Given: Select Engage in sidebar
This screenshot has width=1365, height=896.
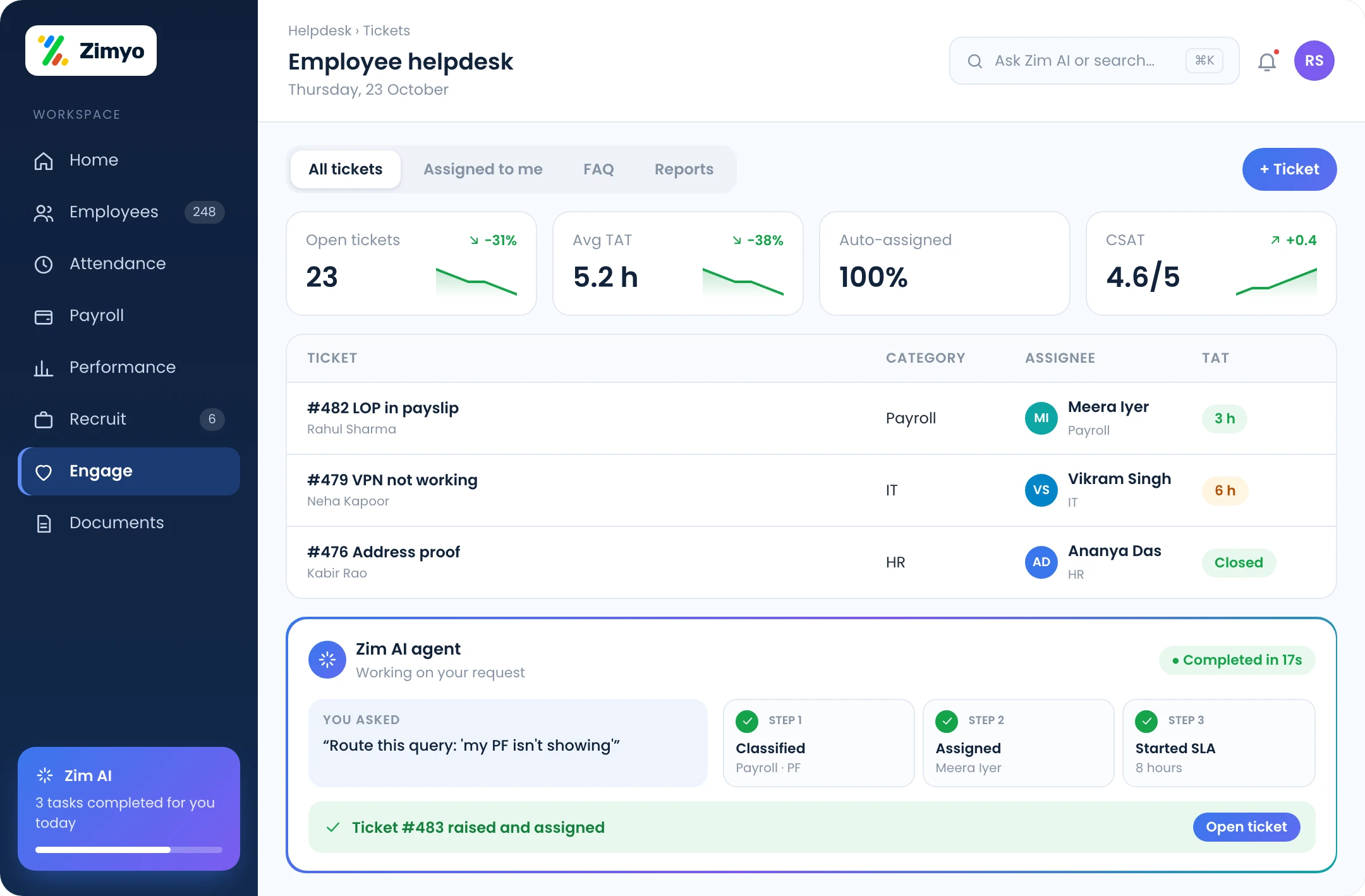Looking at the screenshot, I should (x=129, y=471).
